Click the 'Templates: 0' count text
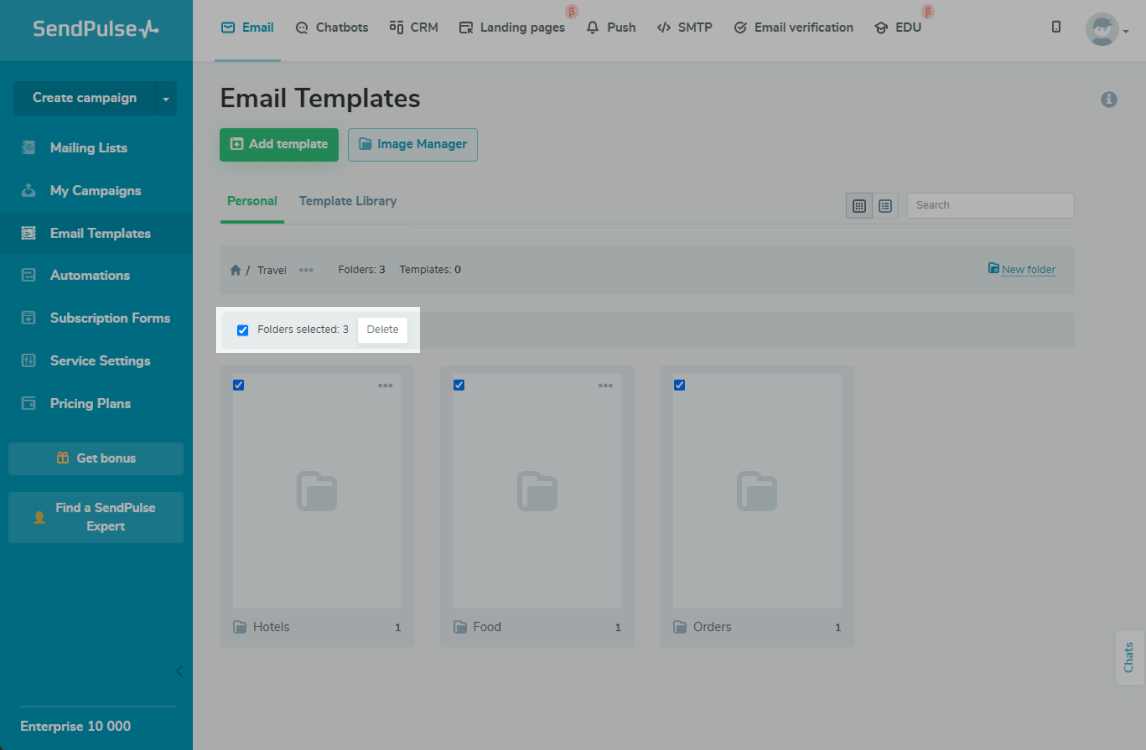 coord(430,270)
